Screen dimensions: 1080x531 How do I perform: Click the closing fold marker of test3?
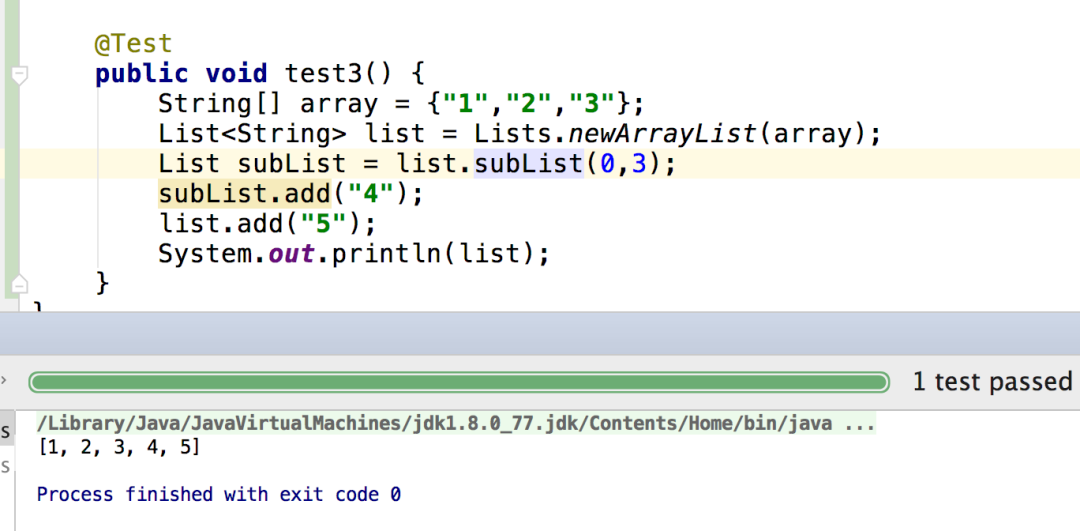click(x=20, y=283)
